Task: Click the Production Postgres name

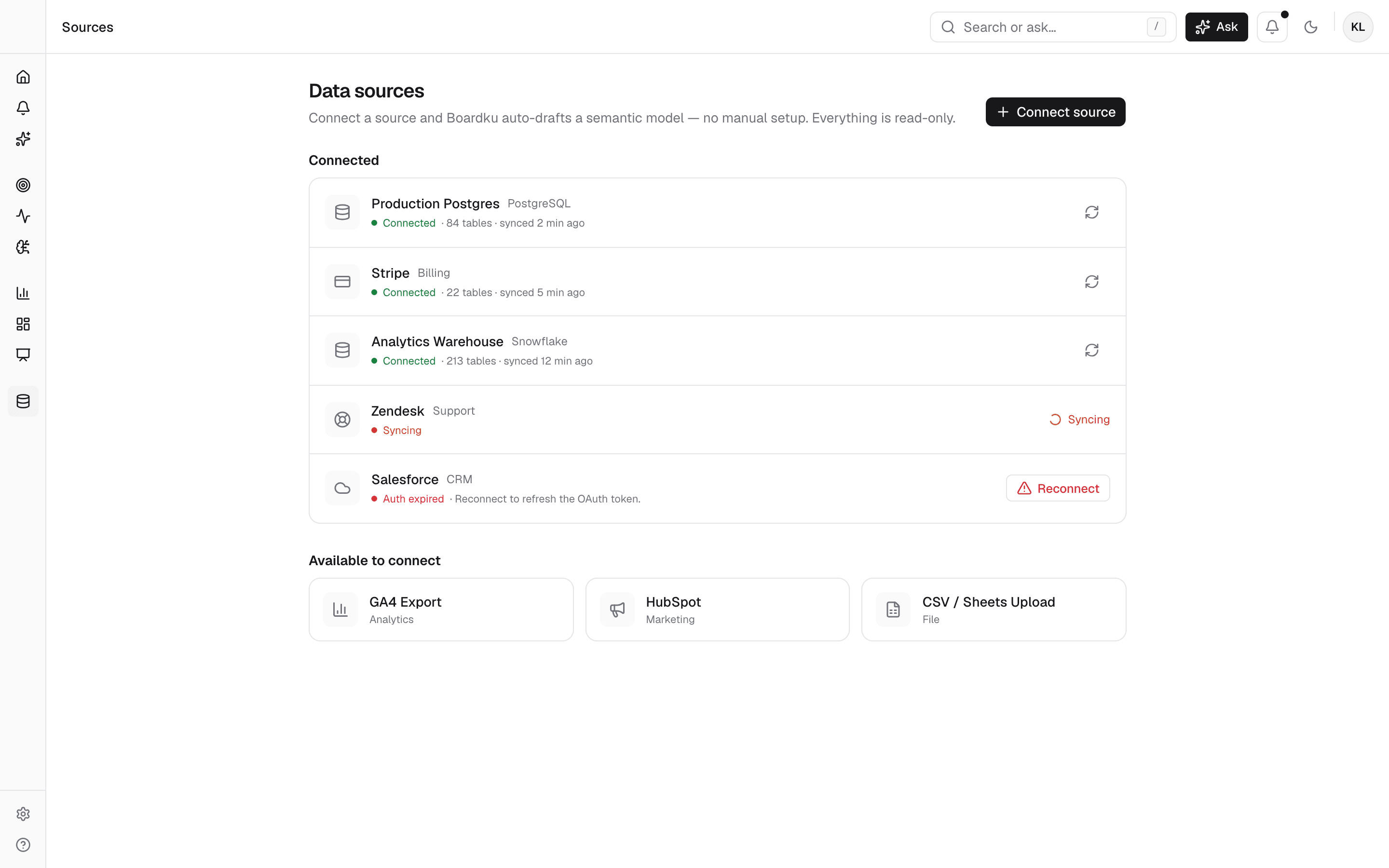Action: 435,204
